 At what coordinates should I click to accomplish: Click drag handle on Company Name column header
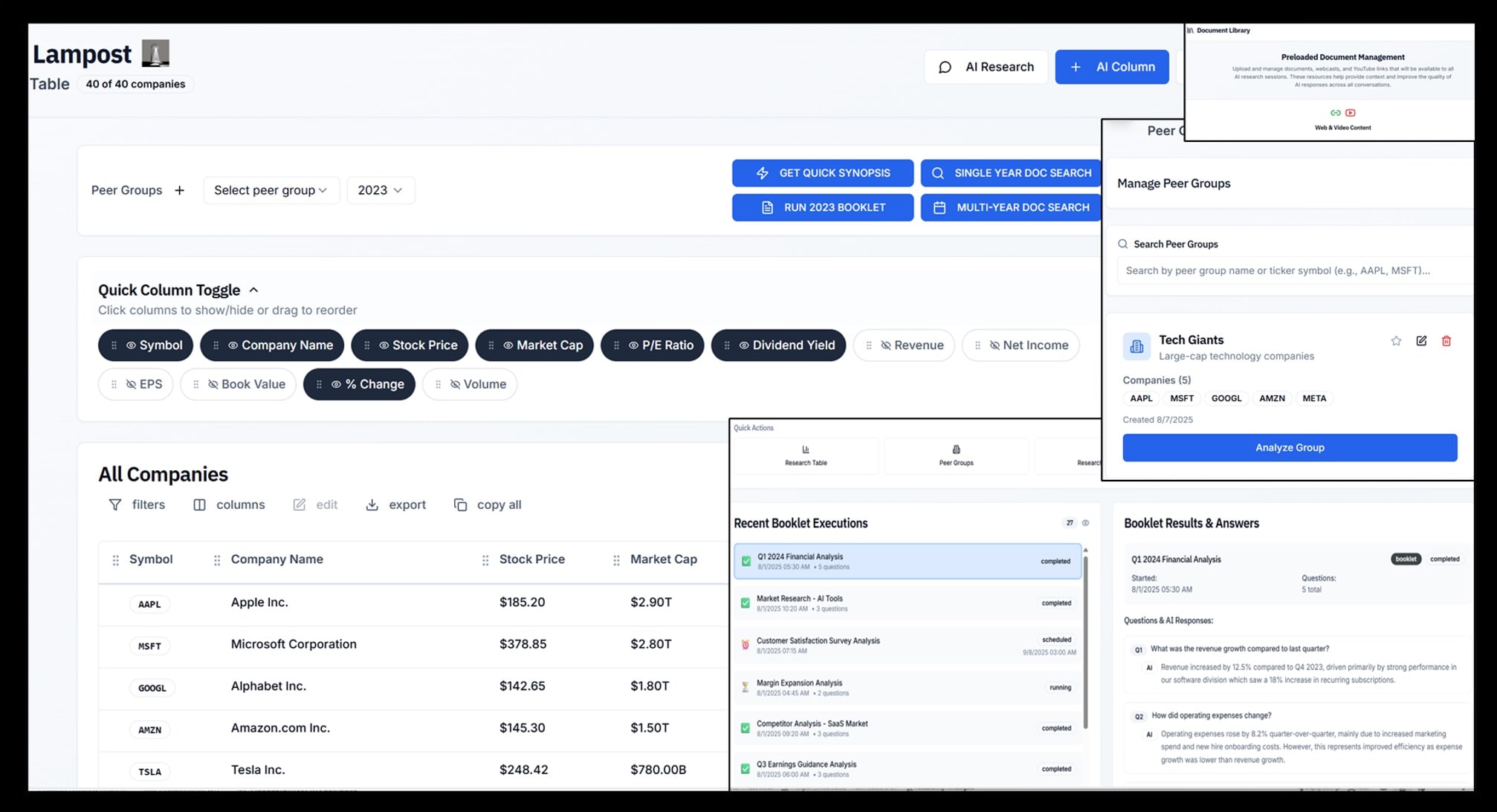pos(217,560)
